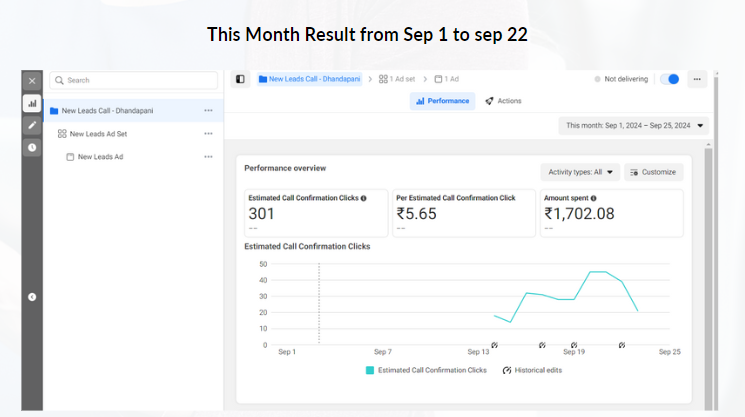745x417 pixels.
Task: Click into the Search field
Action: click(x=135, y=80)
